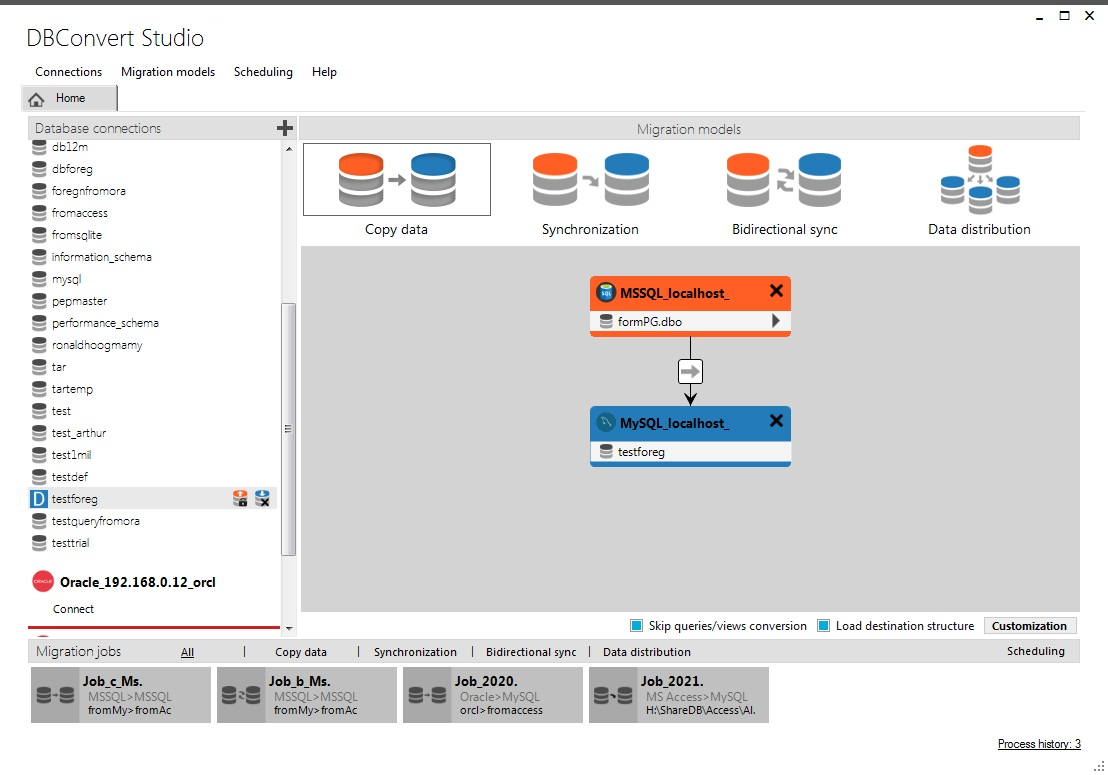Click the arrow icon between MSSQL and MySQL nodes
The width and height of the screenshot is (1108, 775).
[690, 370]
